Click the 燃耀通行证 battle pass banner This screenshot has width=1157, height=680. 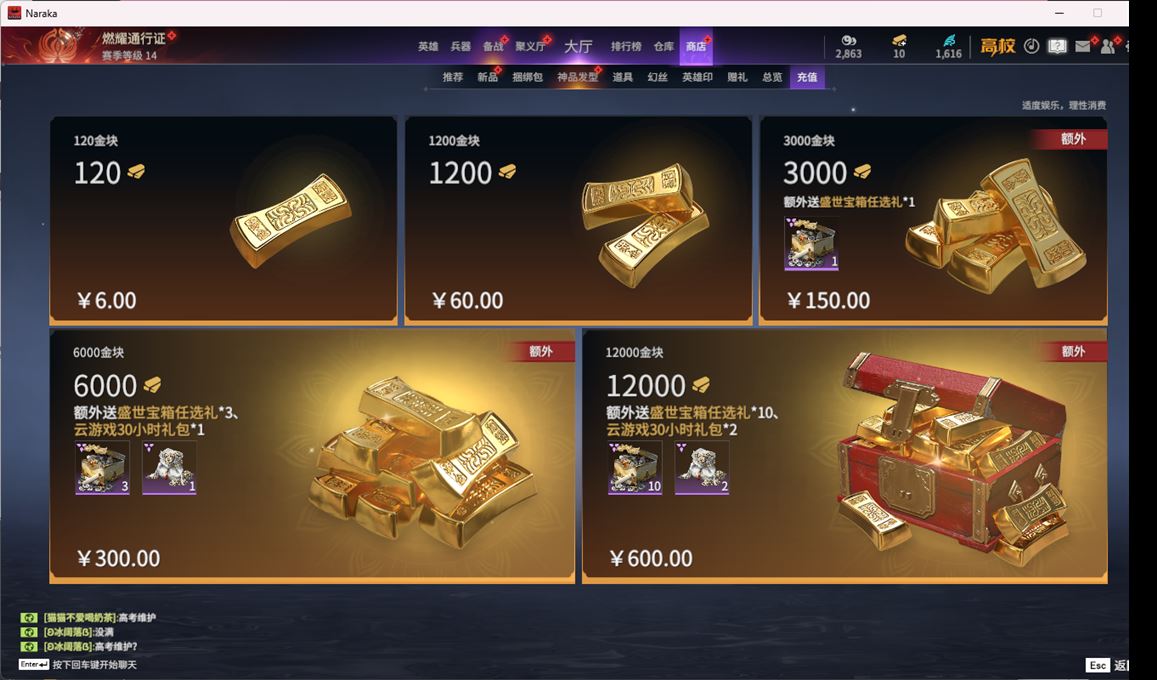pyautogui.click(x=89, y=45)
